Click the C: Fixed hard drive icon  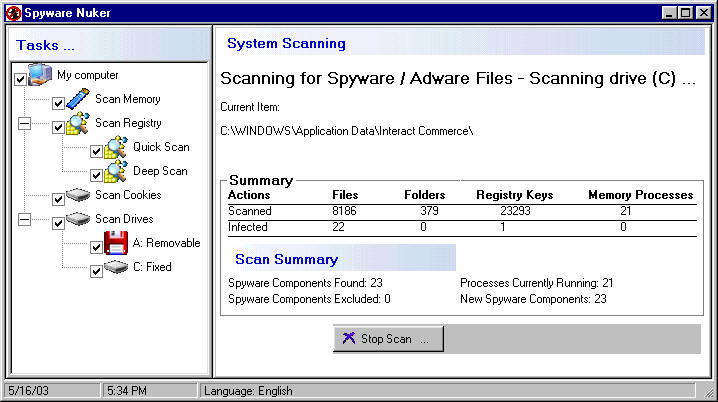click(x=116, y=266)
